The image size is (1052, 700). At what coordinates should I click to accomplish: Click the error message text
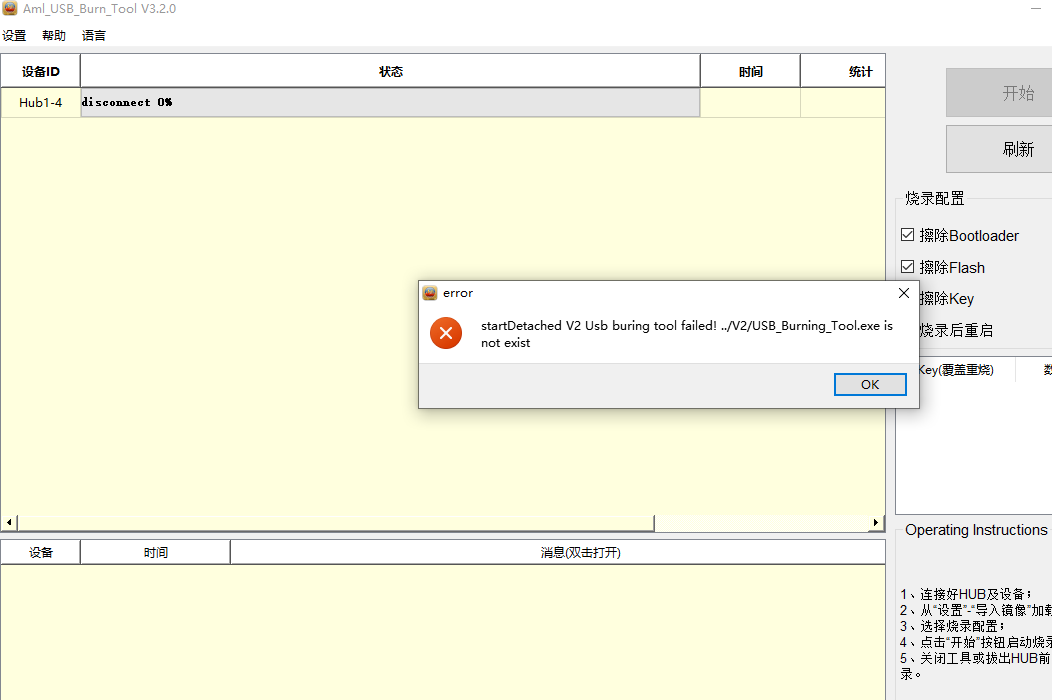coord(687,334)
